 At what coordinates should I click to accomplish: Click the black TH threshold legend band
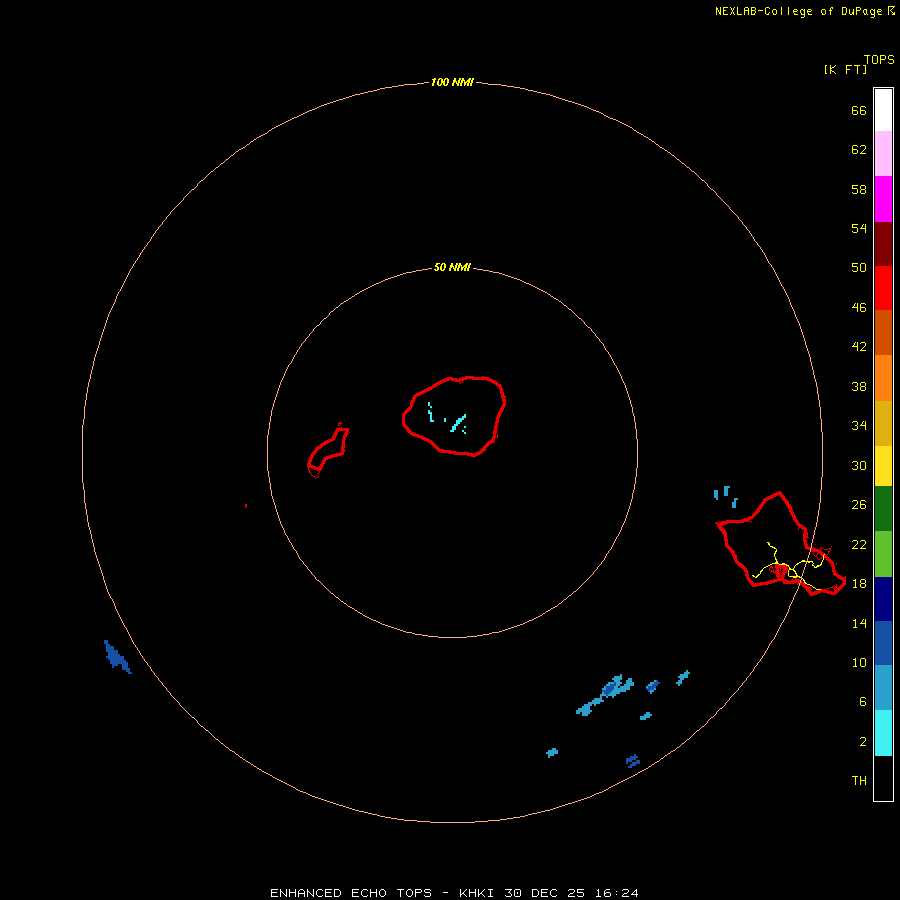click(x=883, y=778)
